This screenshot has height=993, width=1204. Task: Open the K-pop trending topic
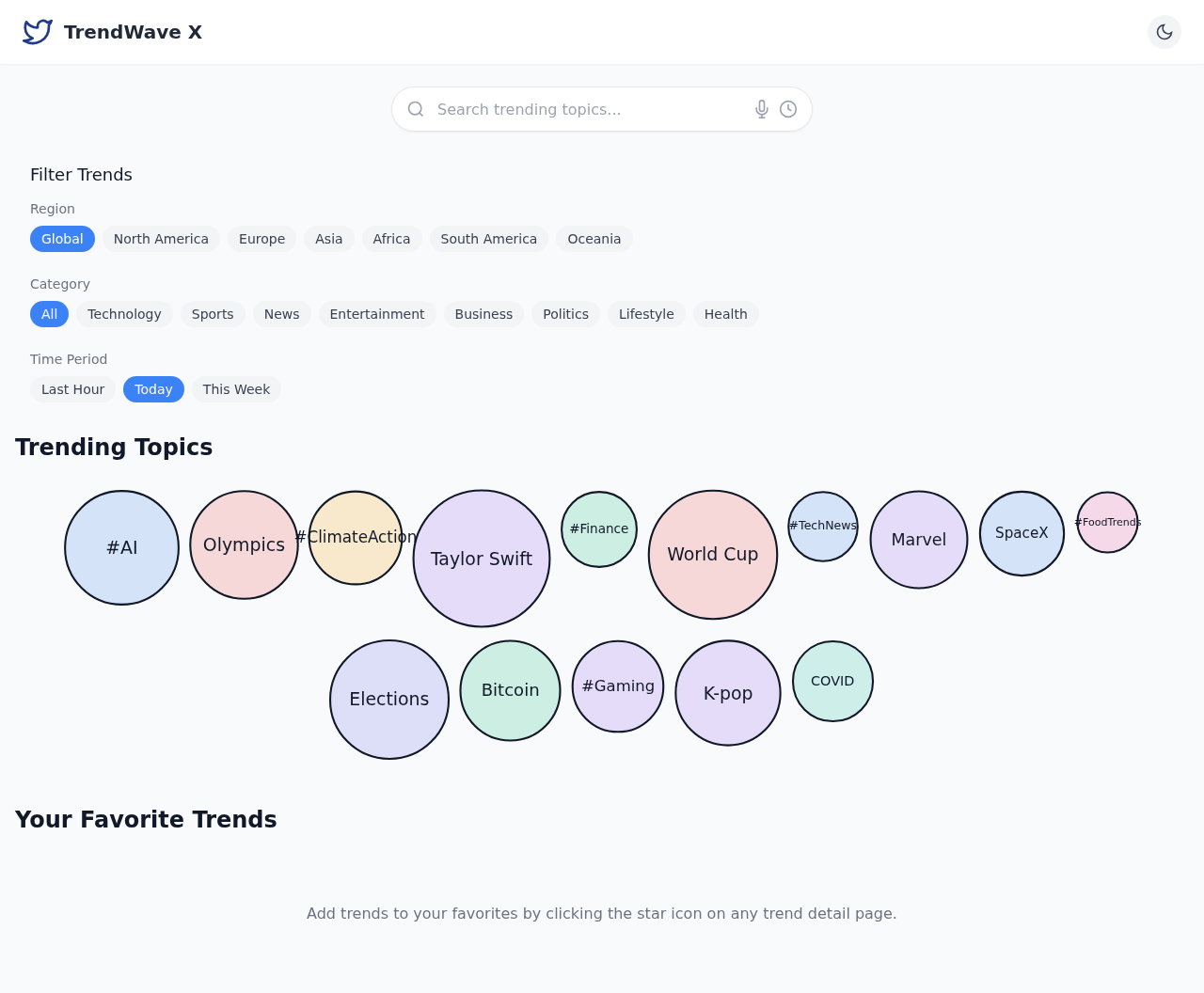pos(727,692)
